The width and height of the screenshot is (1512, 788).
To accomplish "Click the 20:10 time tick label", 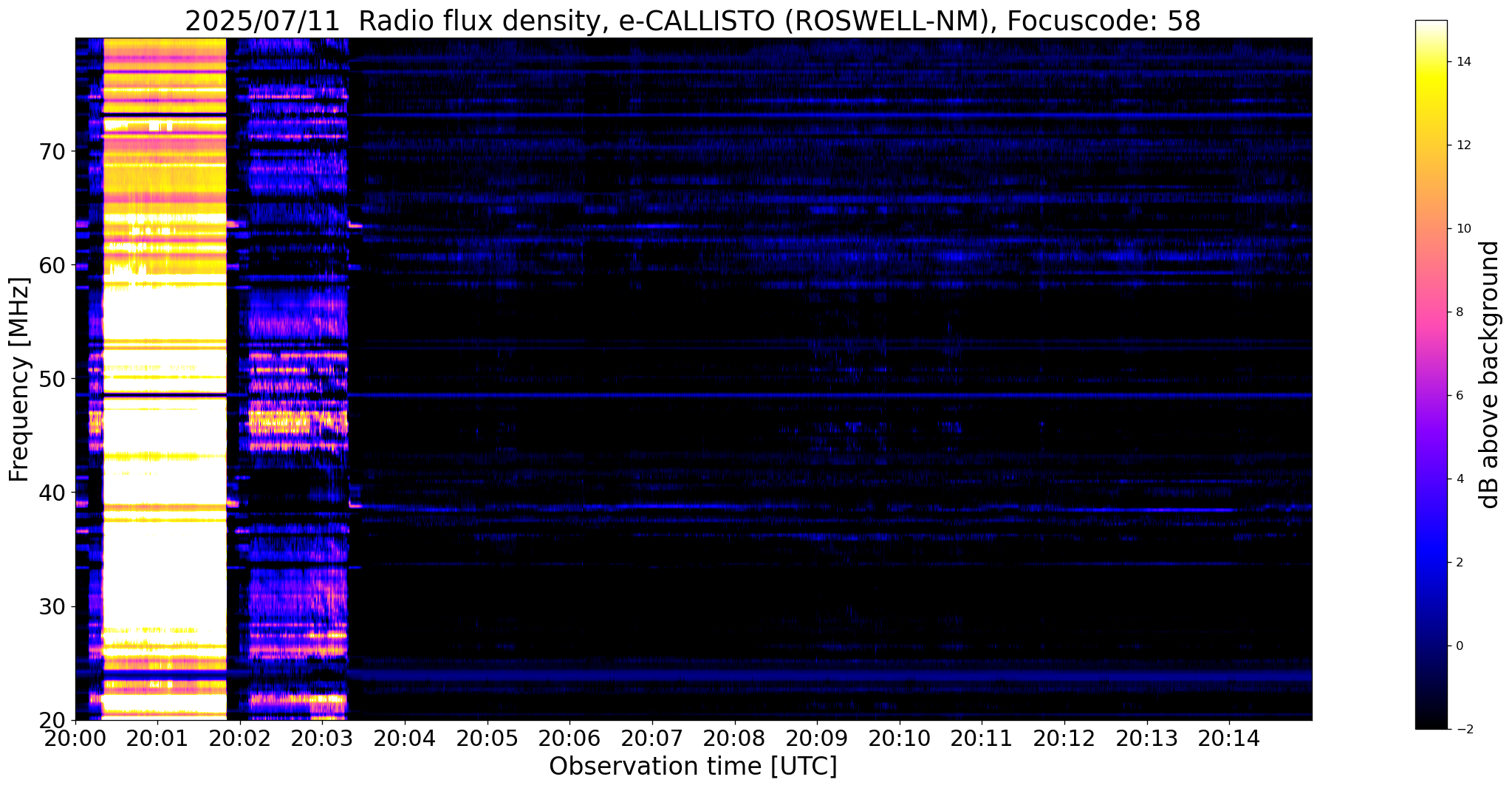I will click(900, 739).
